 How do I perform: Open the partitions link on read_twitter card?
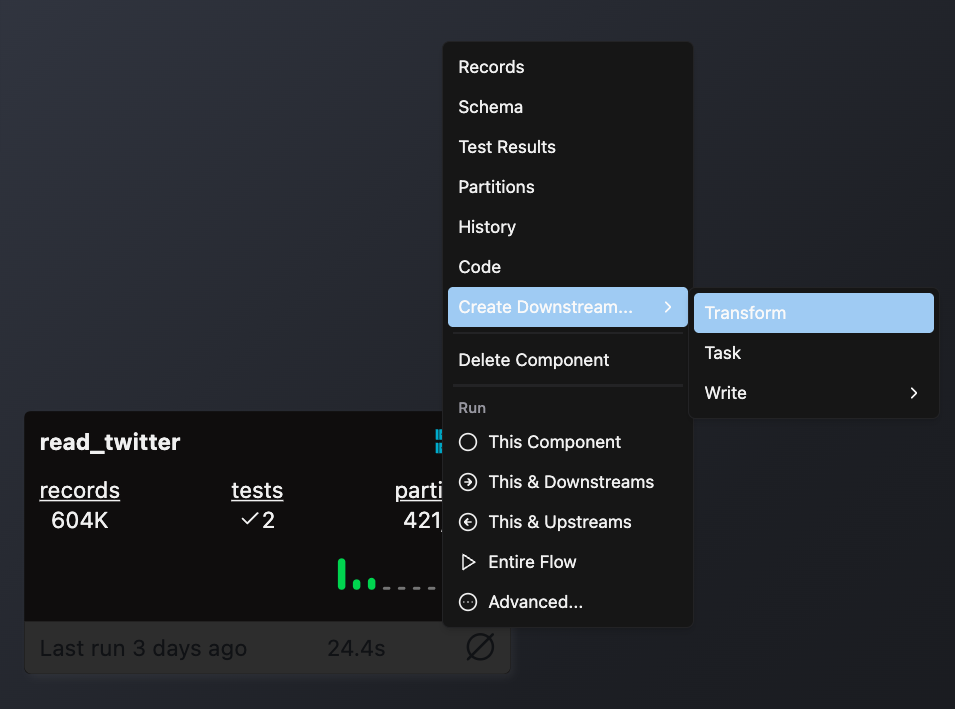click(x=418, y=490)
